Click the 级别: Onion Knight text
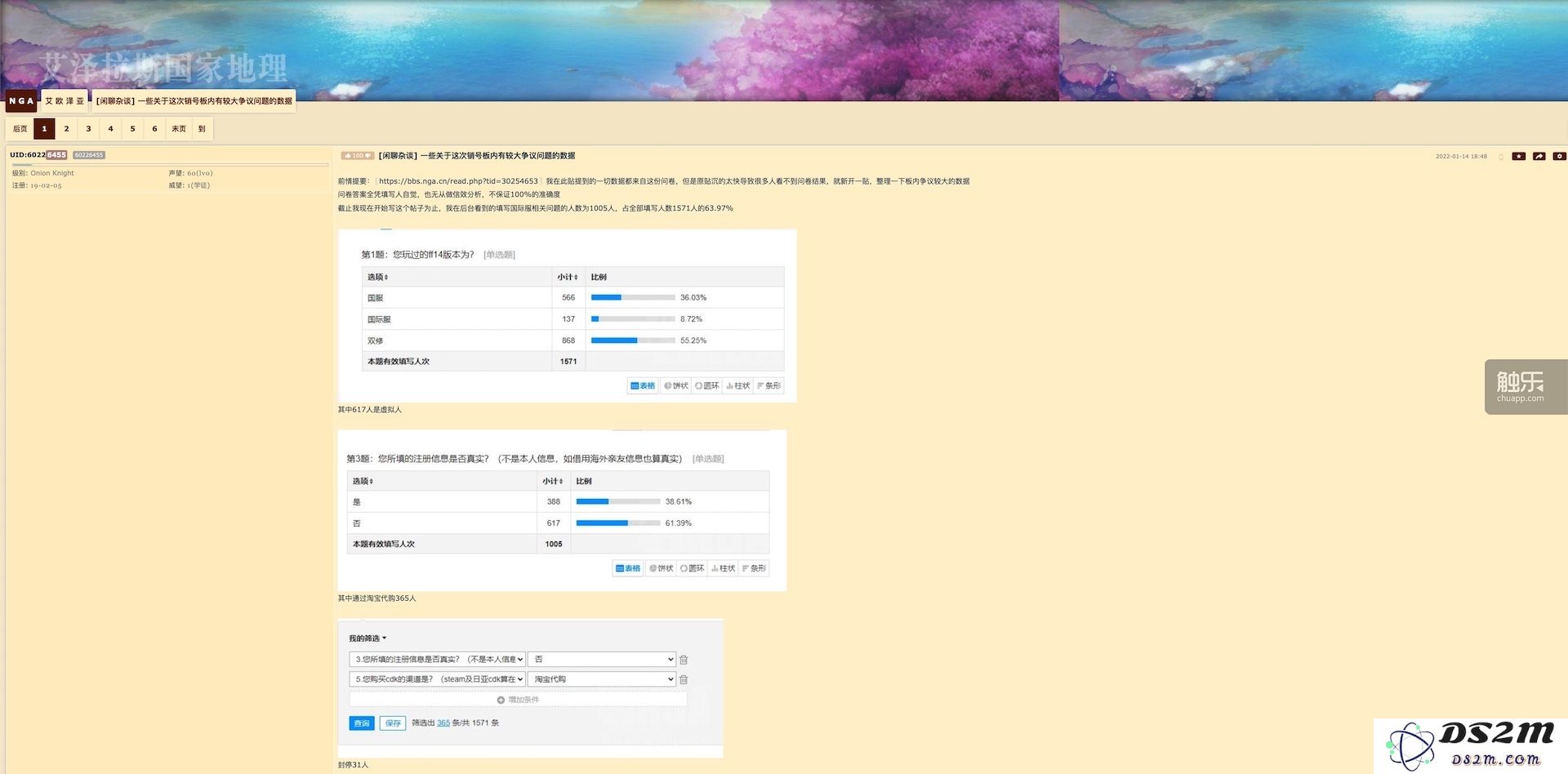This screenshot has width=1568, height=774. pos(43,173)
